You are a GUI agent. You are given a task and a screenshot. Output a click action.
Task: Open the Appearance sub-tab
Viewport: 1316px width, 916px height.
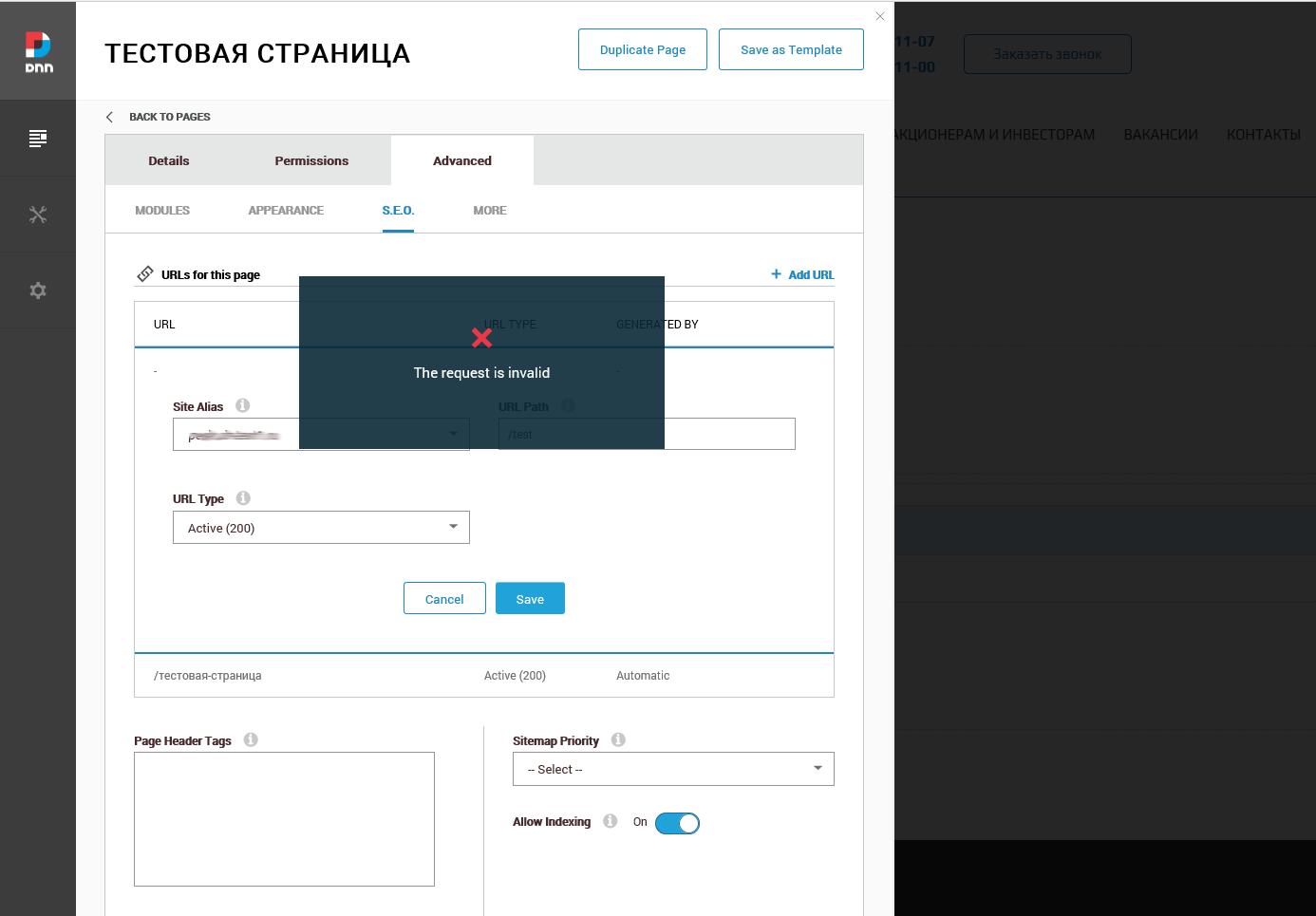(x=286, y=211)
